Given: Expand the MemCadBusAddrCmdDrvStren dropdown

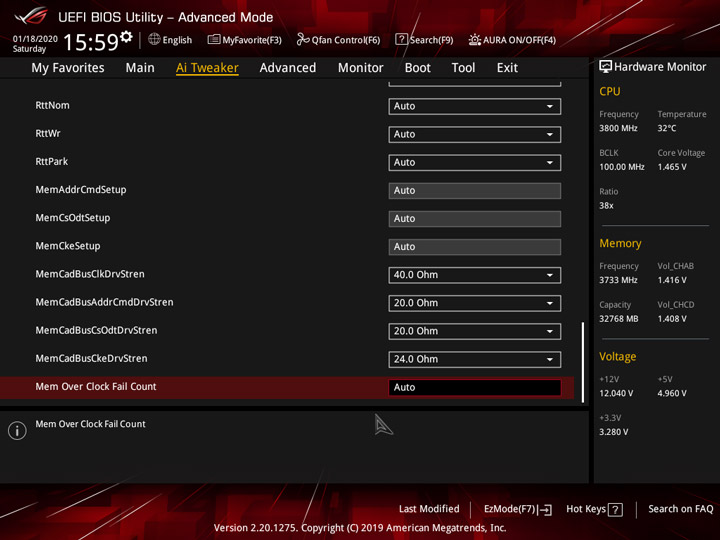Looking at the screenshot, I should [x=474, y=303].
